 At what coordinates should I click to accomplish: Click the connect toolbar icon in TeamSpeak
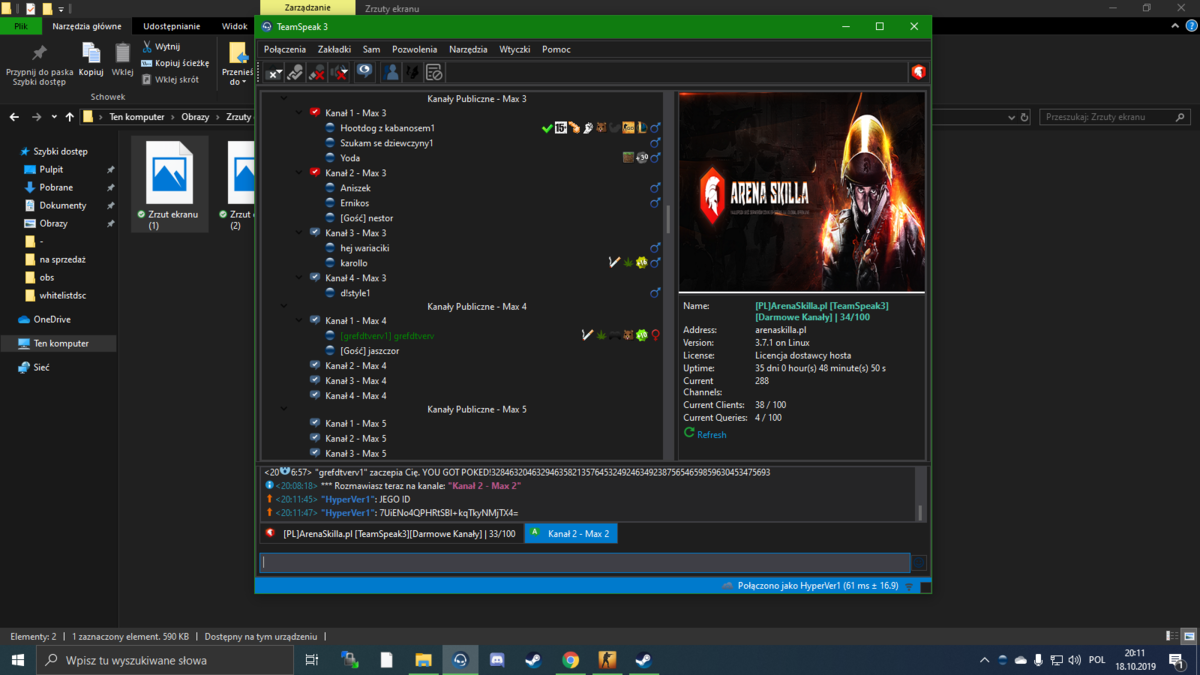274,72
